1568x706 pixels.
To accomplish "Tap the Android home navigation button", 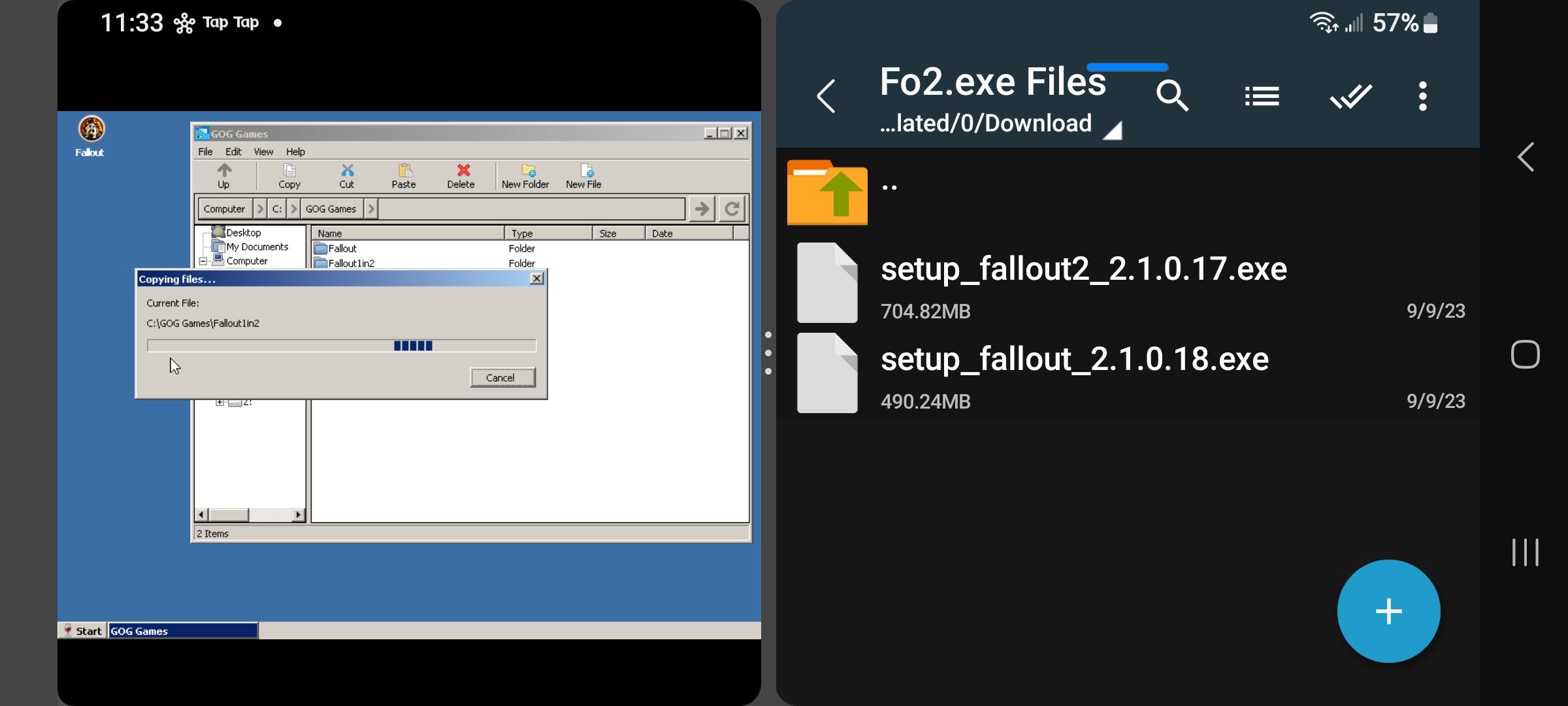I will point(1526,355).
